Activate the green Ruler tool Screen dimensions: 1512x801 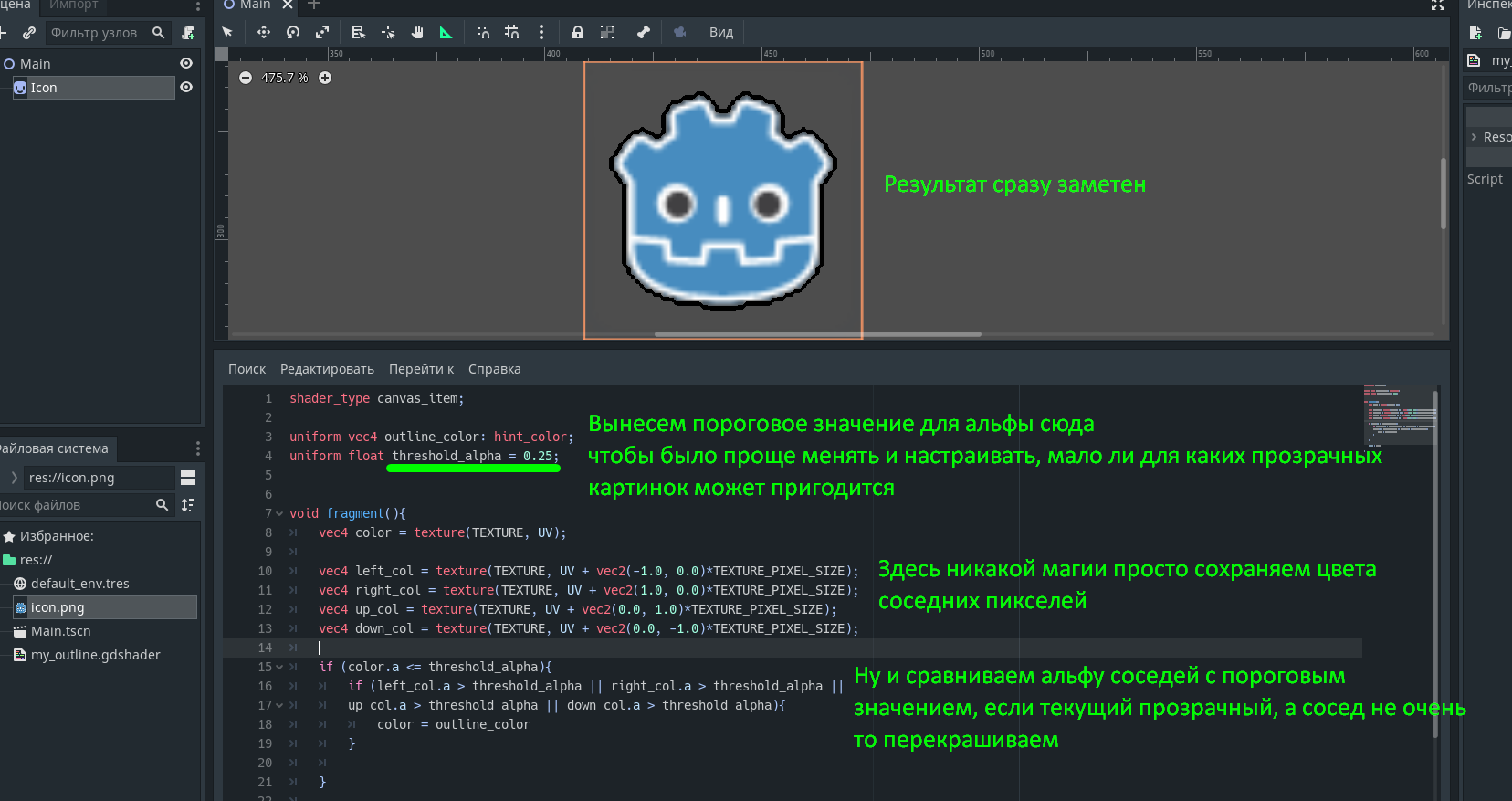pos(446,32)
